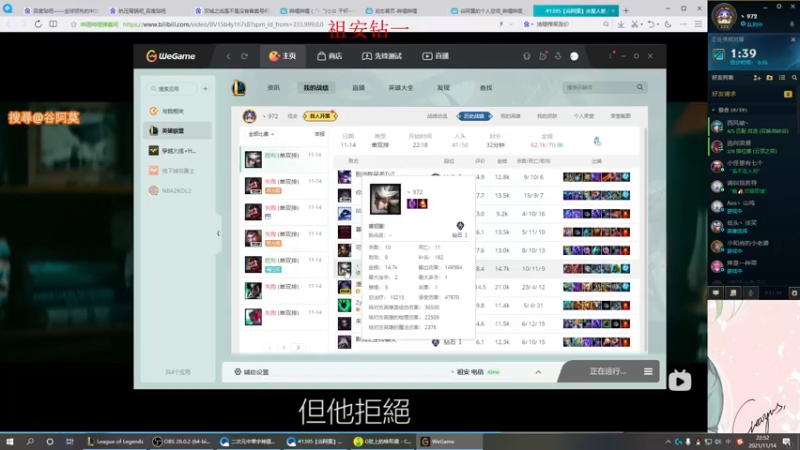Add an app with the plus button
This screenshot has height=450, width=800.
pos(205,89)
